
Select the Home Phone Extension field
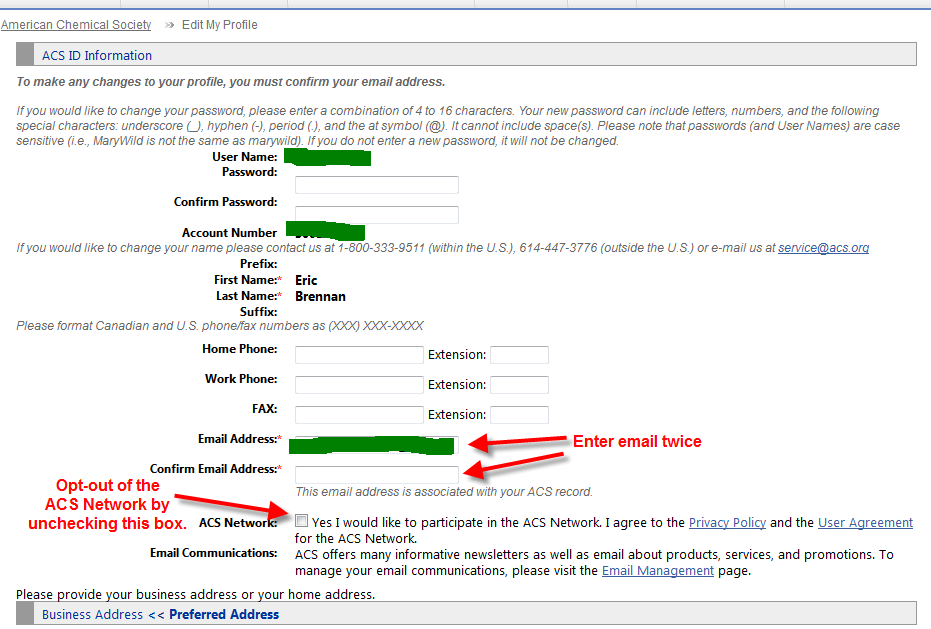pyautogui.click(x=519, y=355)
